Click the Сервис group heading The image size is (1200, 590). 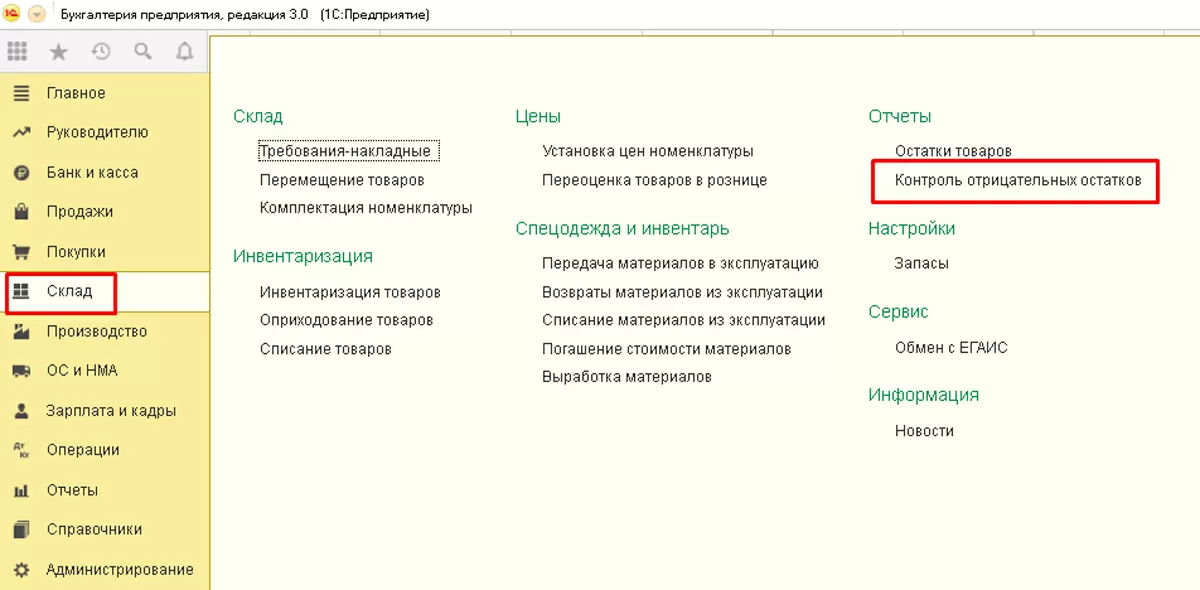[899, 312]
